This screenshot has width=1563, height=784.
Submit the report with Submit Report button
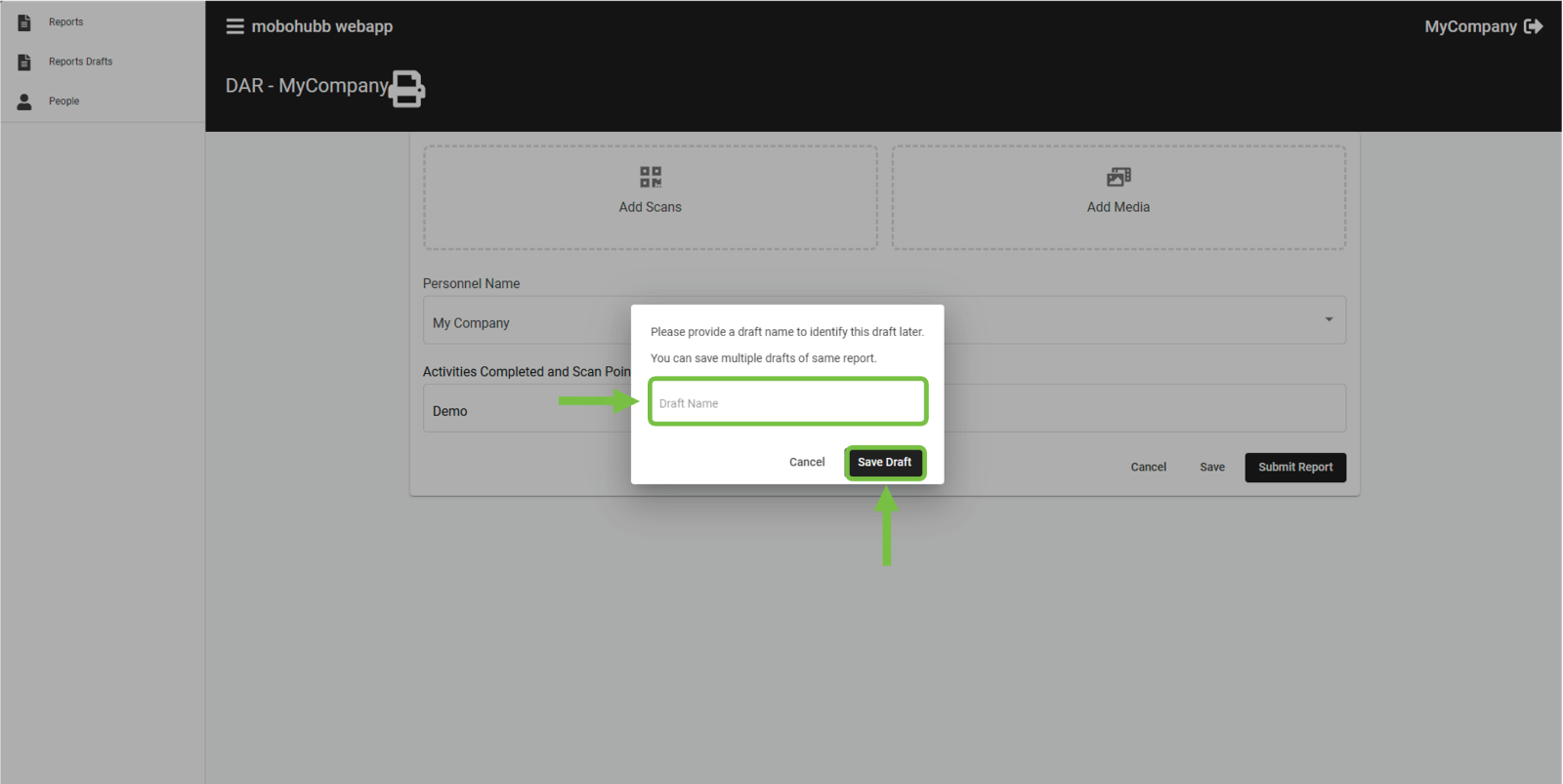[x=1294, y=467]
